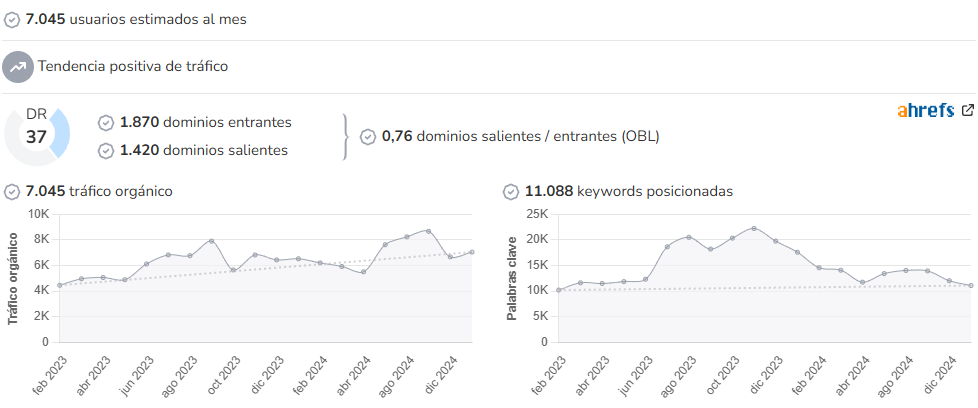Click the DR 37 donut gauge
The width and height of the screenshot is (978, 408).
point(37,137)
